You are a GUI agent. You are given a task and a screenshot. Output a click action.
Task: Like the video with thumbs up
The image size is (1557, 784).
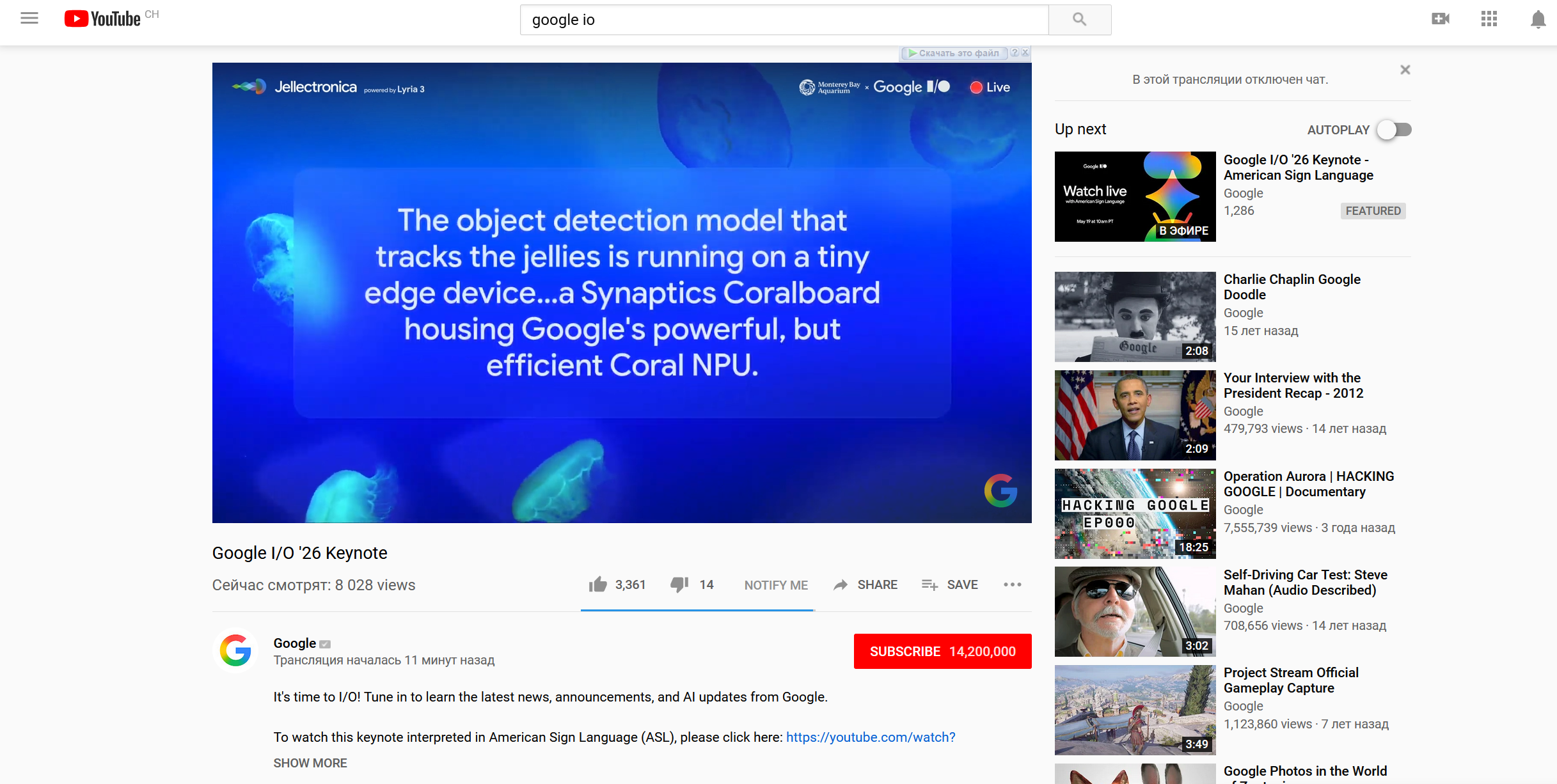click(x=598, y=584)
